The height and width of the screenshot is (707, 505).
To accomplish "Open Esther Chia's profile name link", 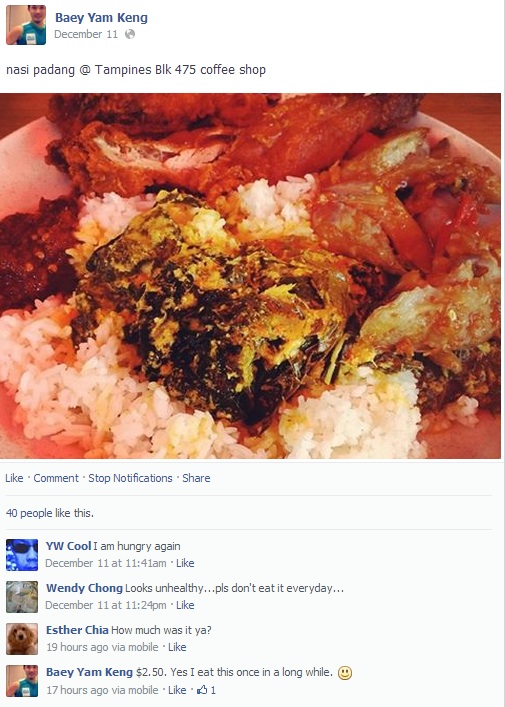I will coord(77,630).
